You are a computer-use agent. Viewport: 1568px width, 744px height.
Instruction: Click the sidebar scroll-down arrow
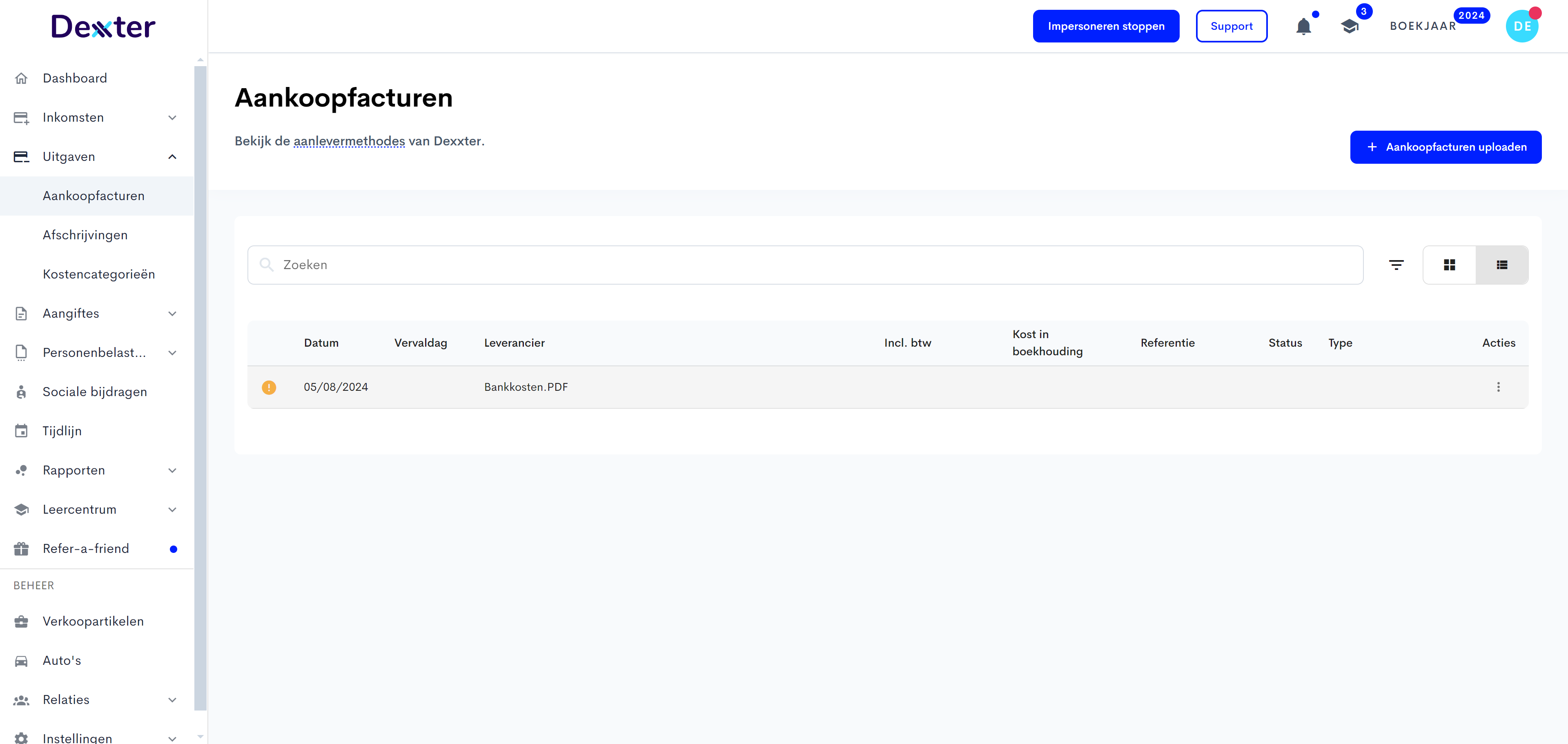[x=200, y=737]
